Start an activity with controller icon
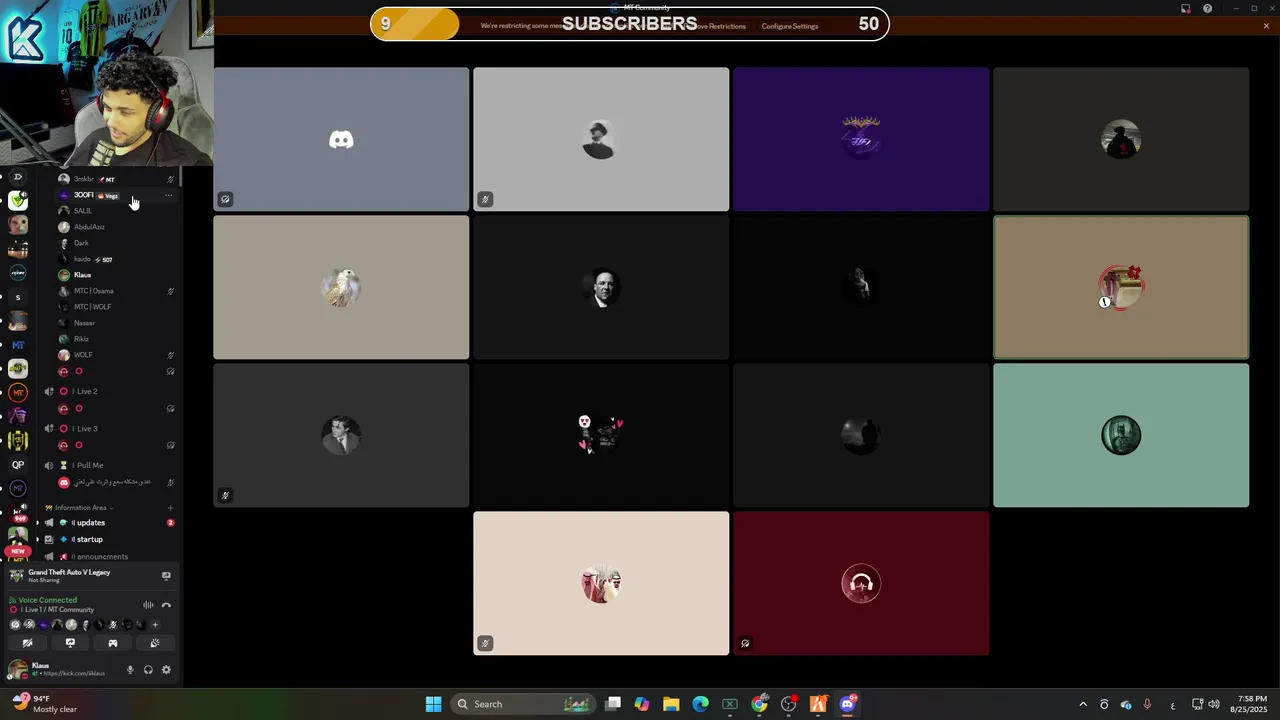1280x720 pixels. click(x=112, y=643)
